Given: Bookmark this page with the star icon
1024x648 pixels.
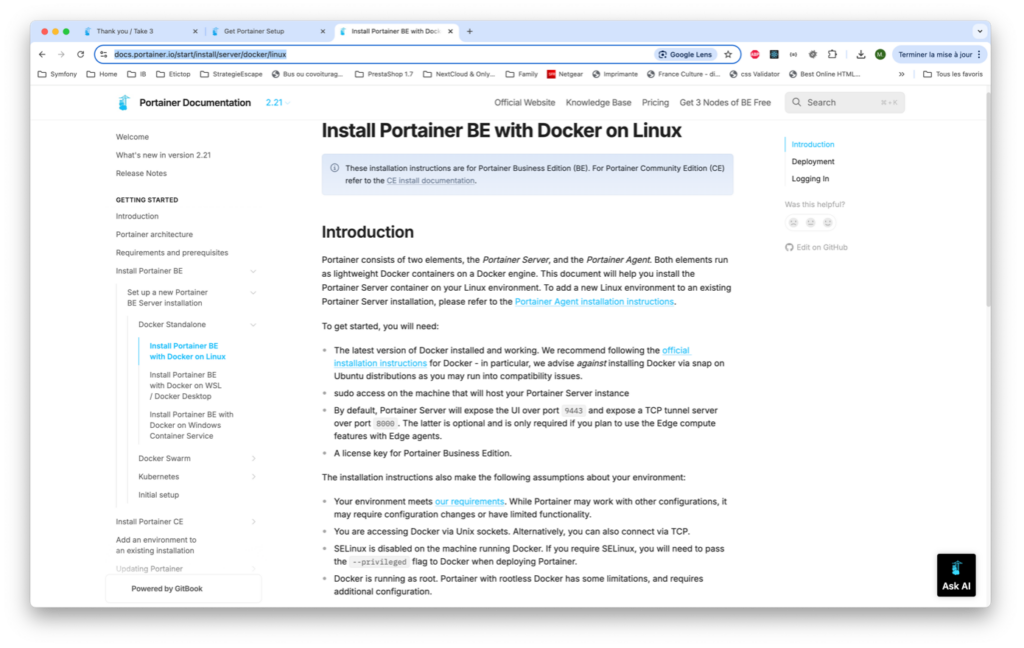Looking at the screenshot, I should coord(728,54).
